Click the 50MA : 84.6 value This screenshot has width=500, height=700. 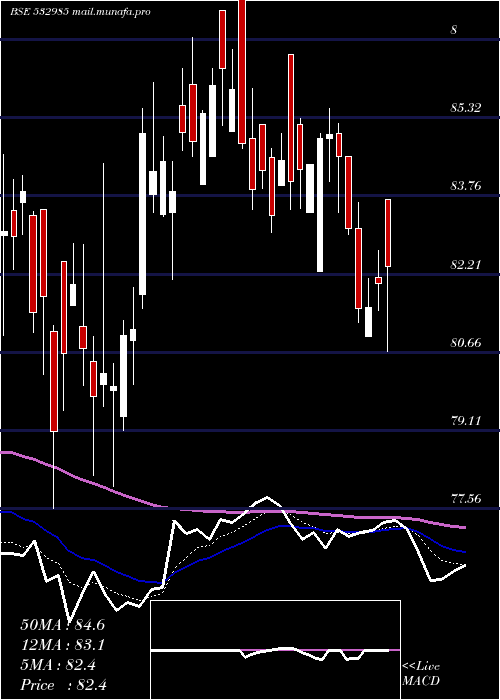[62, 625]
